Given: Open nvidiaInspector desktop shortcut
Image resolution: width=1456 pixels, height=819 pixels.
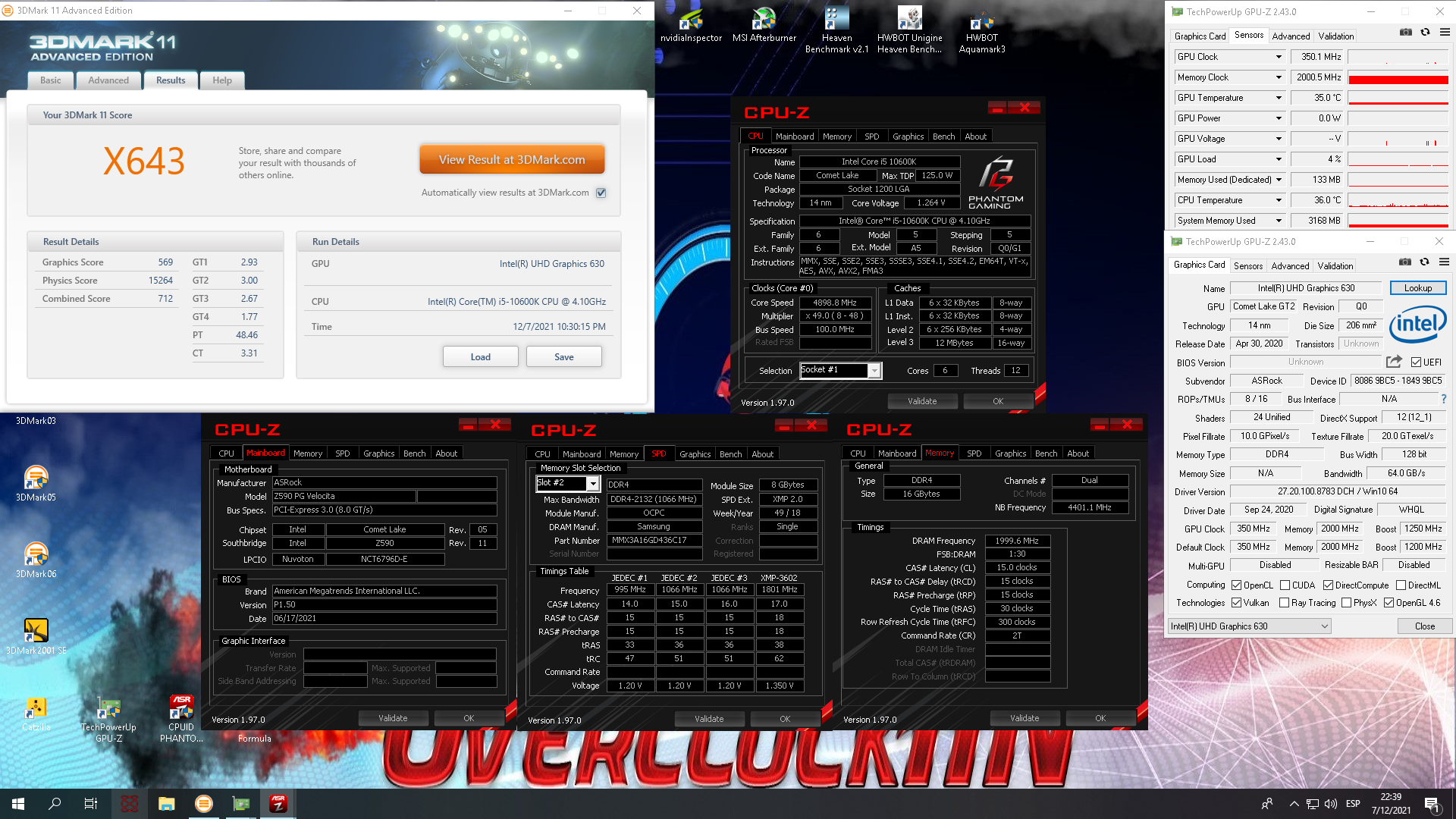Looking at the screenshot, I should click(691, 25).
